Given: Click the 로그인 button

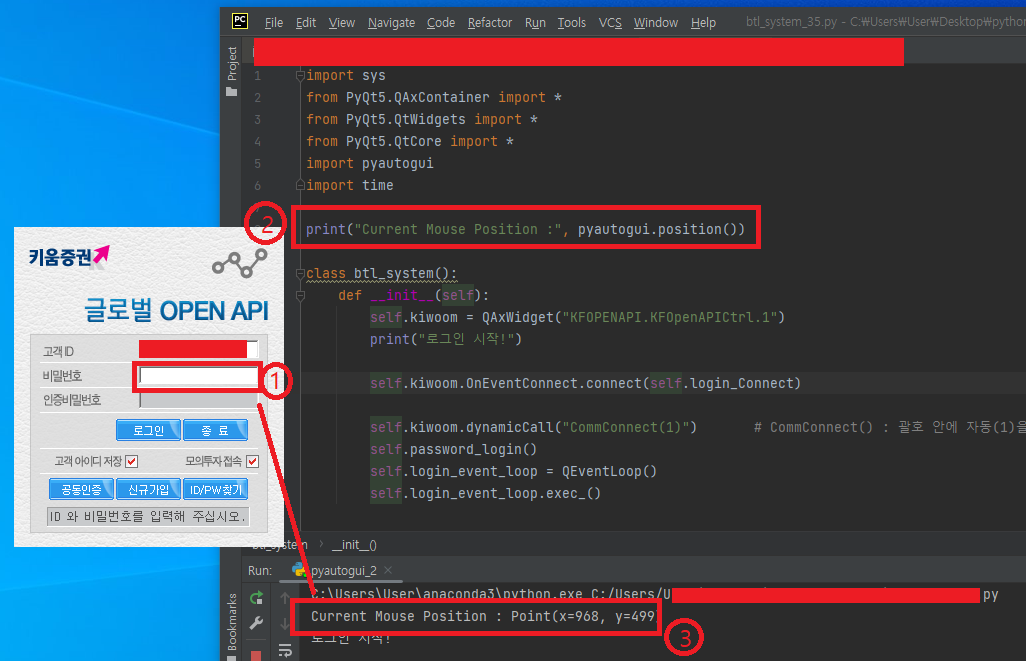Looking at the screenshot, I should (x=148, y=430).
